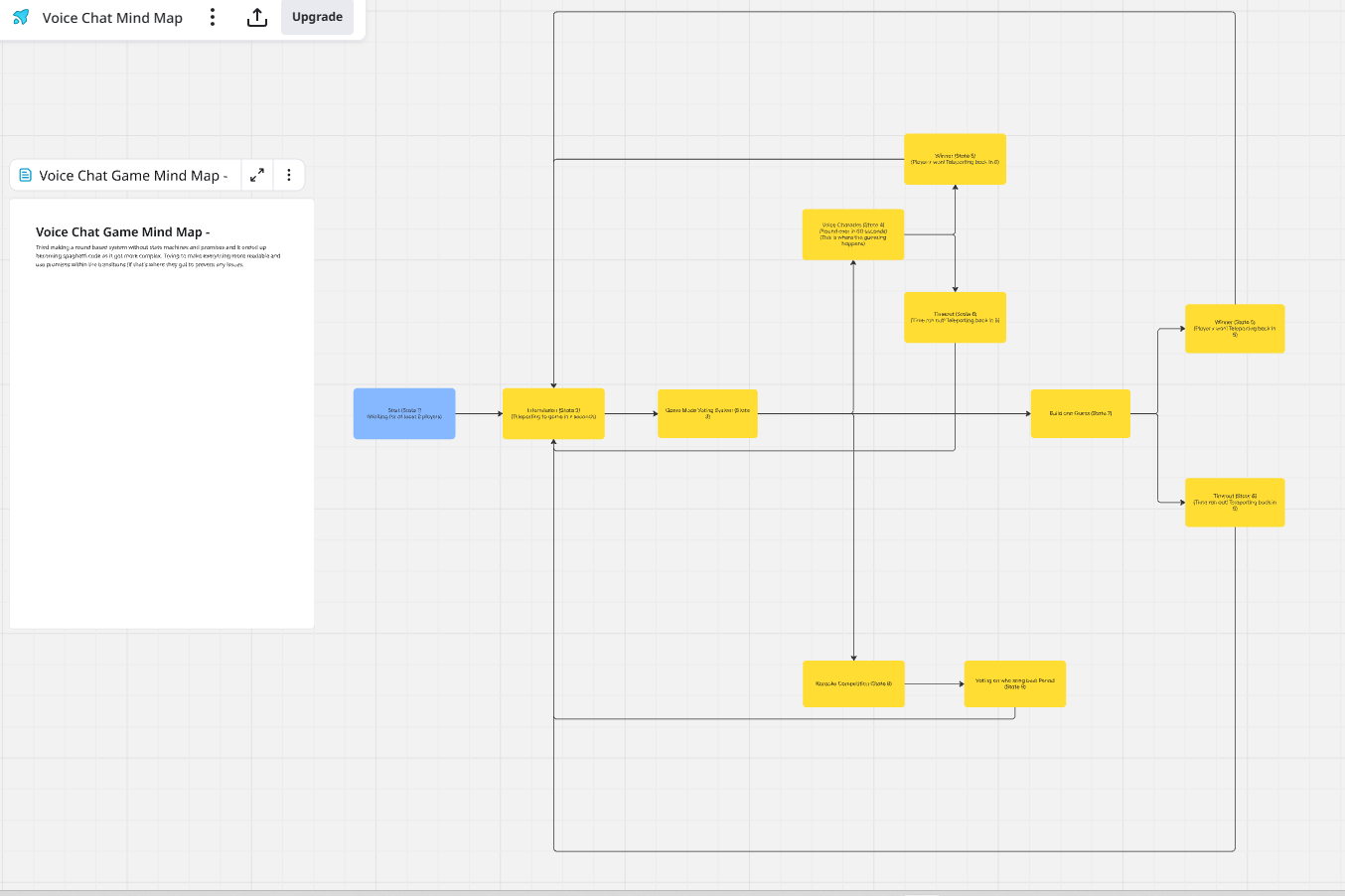This screenshot has height=896, width=1345.
Task: Click the Voice Chat Mind Map board title
Action: tap(112, 18)
